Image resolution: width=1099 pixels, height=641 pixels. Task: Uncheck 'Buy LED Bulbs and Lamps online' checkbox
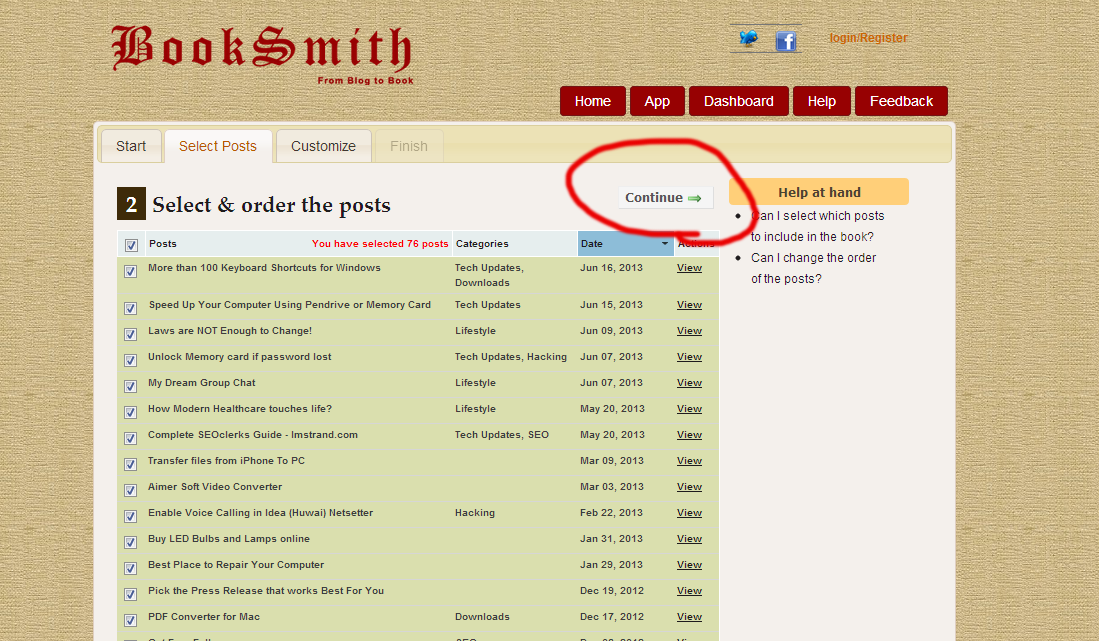(130, 542)
